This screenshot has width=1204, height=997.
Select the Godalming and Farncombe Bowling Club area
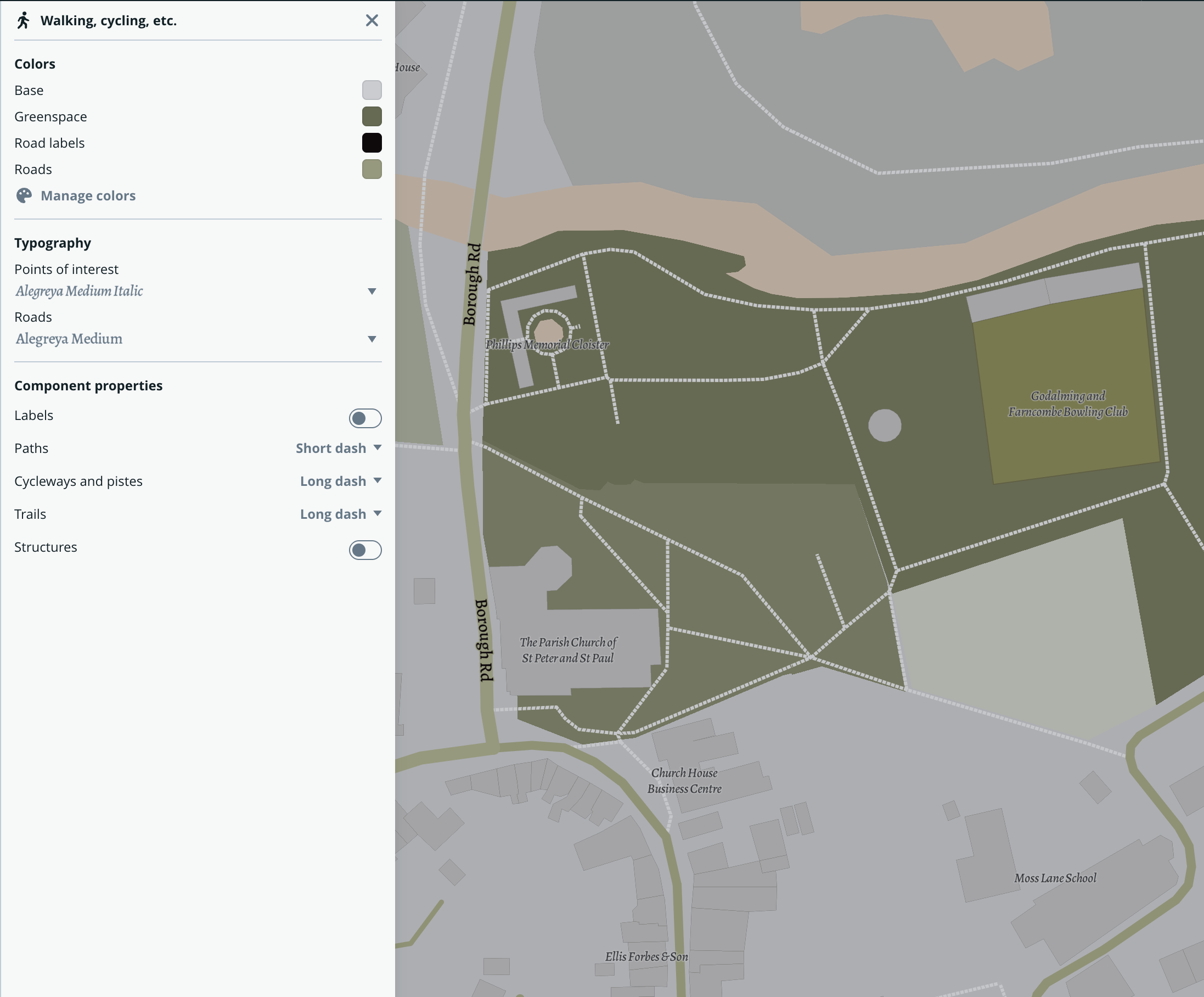coord(1067,404)
